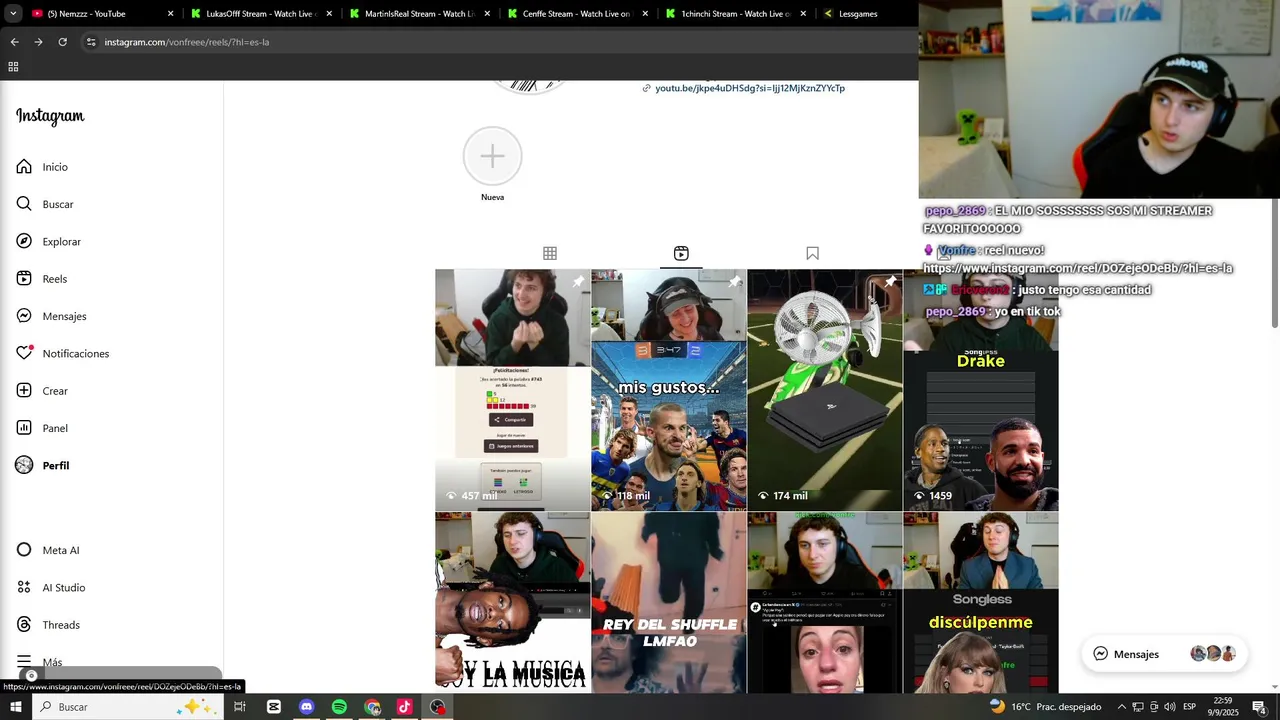Open the 'LA MUSICA' reel thumbnail
This screenshot has height=720, width=1280.
click(512, 603)
